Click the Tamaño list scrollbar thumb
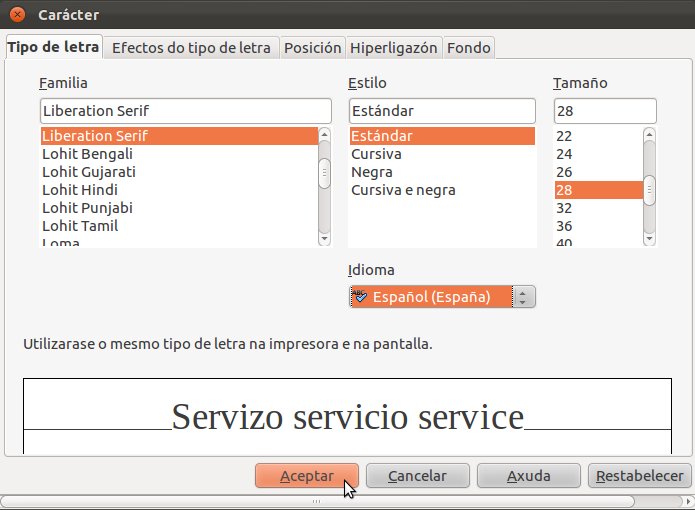695x510 pixels. 649,191
